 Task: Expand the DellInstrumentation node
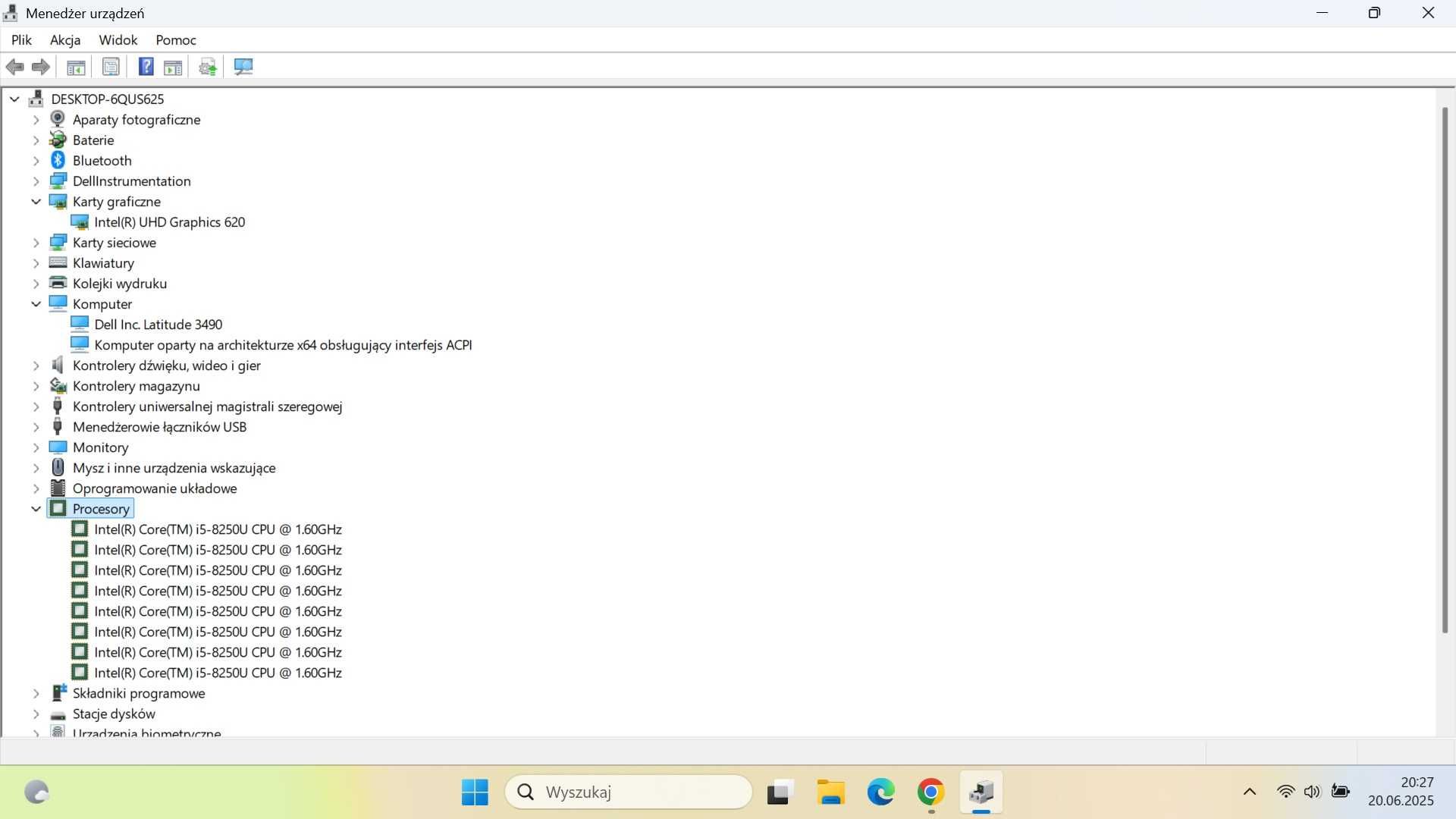click(36, 180)
